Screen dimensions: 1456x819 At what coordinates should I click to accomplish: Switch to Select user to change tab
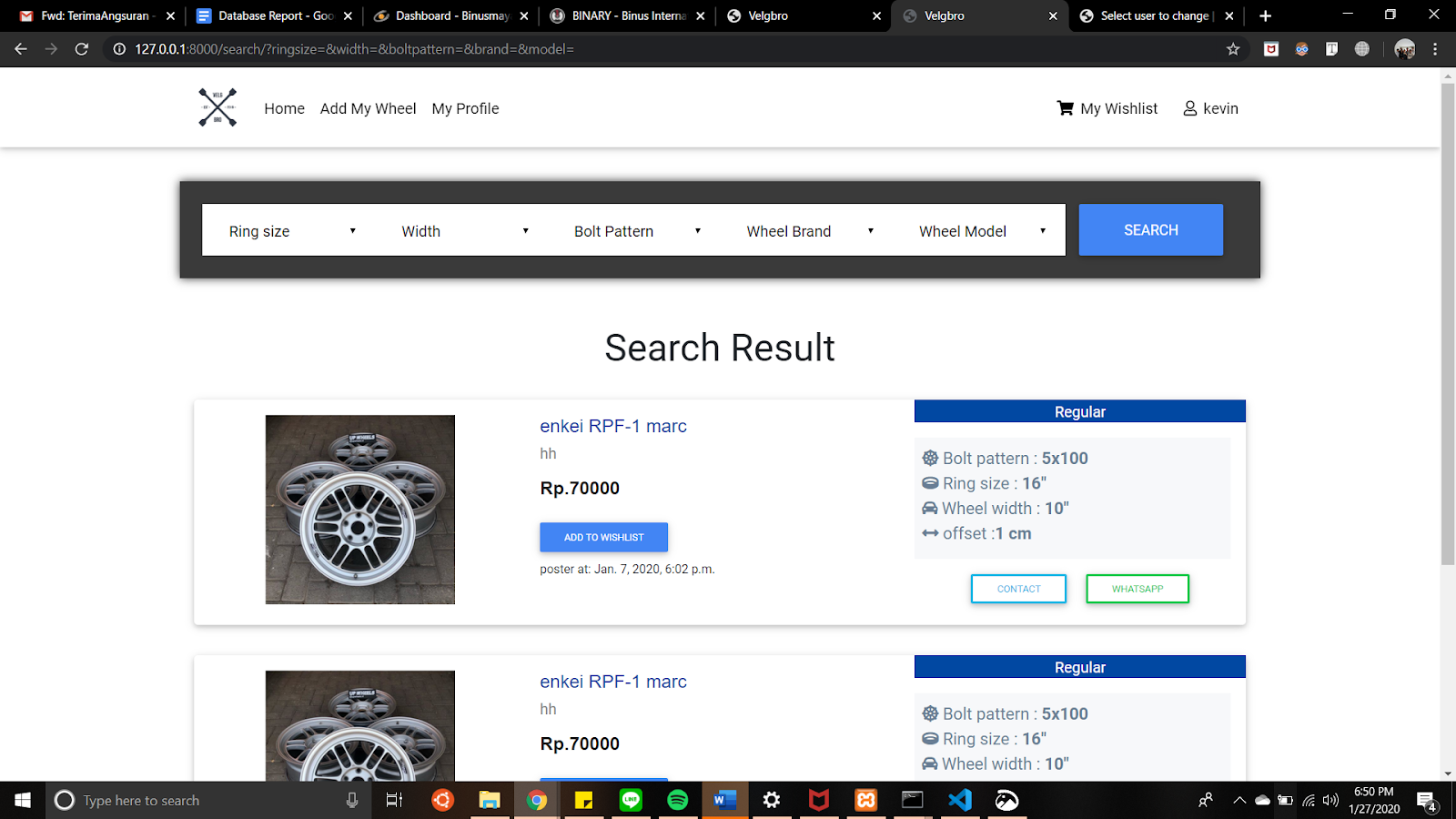pyautogui.click(x=1156, y=15)
